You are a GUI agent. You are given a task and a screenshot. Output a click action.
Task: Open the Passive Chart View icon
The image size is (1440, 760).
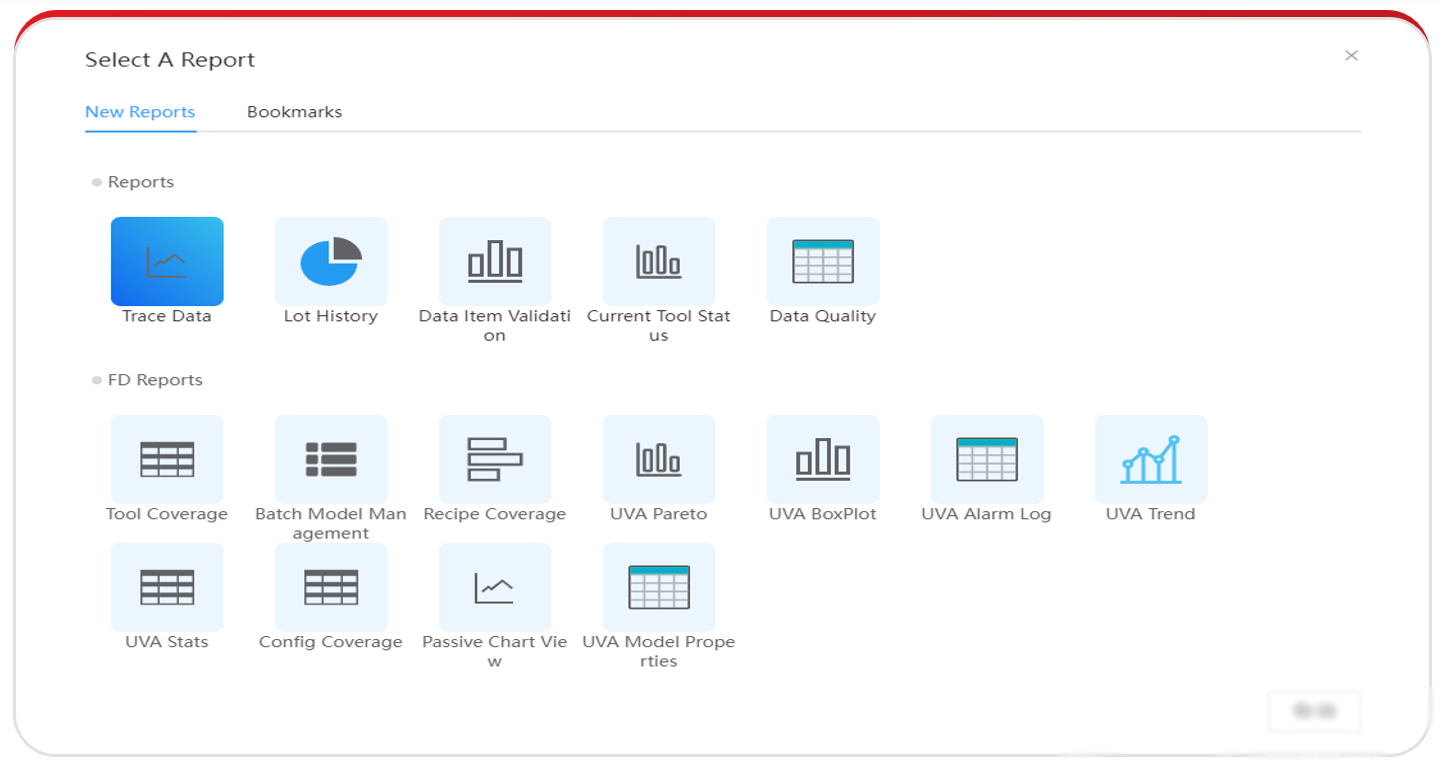[495, 587]
